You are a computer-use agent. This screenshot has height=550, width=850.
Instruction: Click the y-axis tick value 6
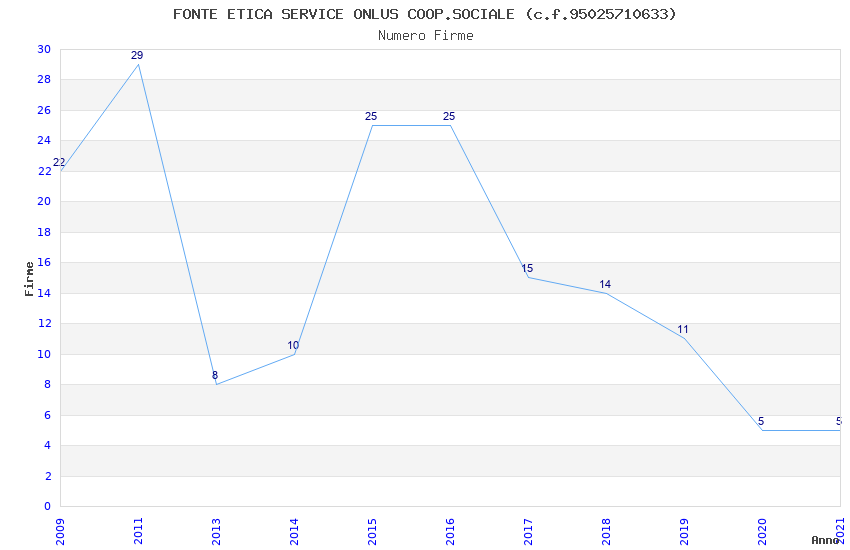coord(48,415)
